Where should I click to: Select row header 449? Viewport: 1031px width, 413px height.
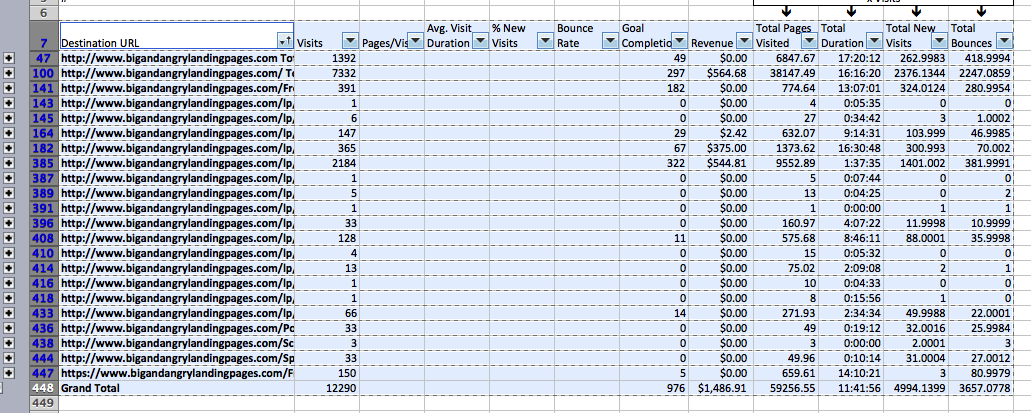point(44,402)
